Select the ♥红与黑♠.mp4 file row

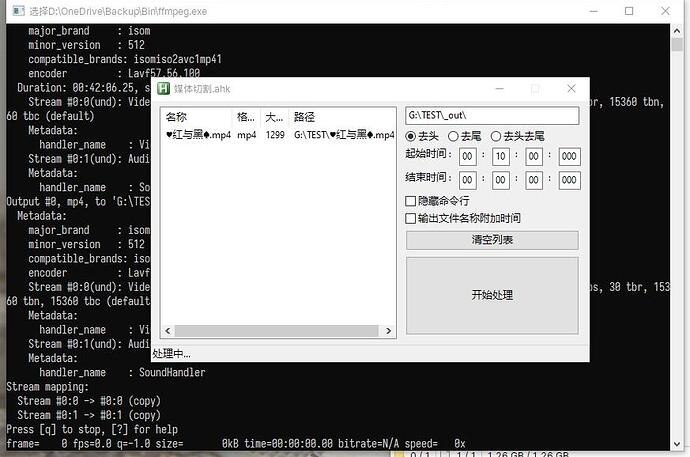pyautogui.click(x=278, y=135)
